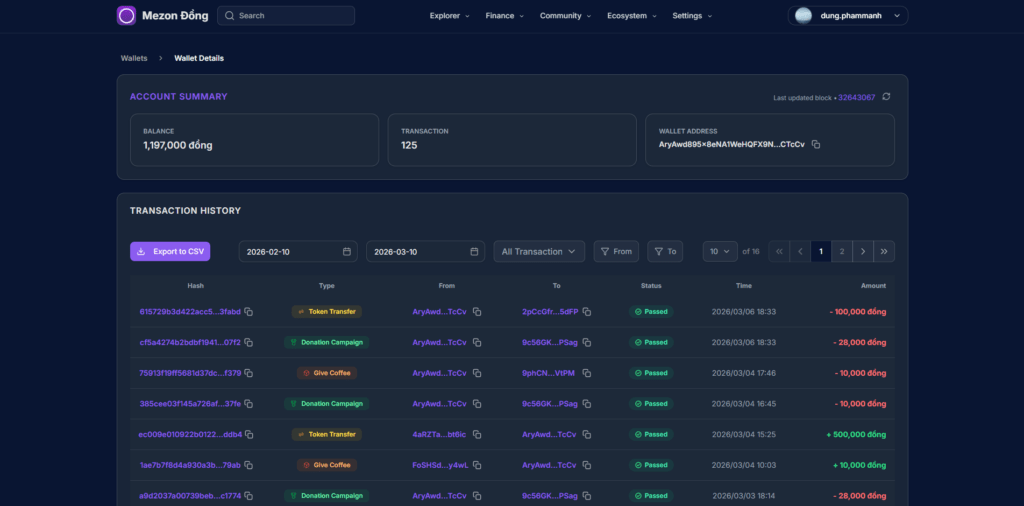The height and width of the screenshot is (506, 1024).
Task: Copy the recipient address 2pCcGfr...5dFP
Action: coord(587,312)
